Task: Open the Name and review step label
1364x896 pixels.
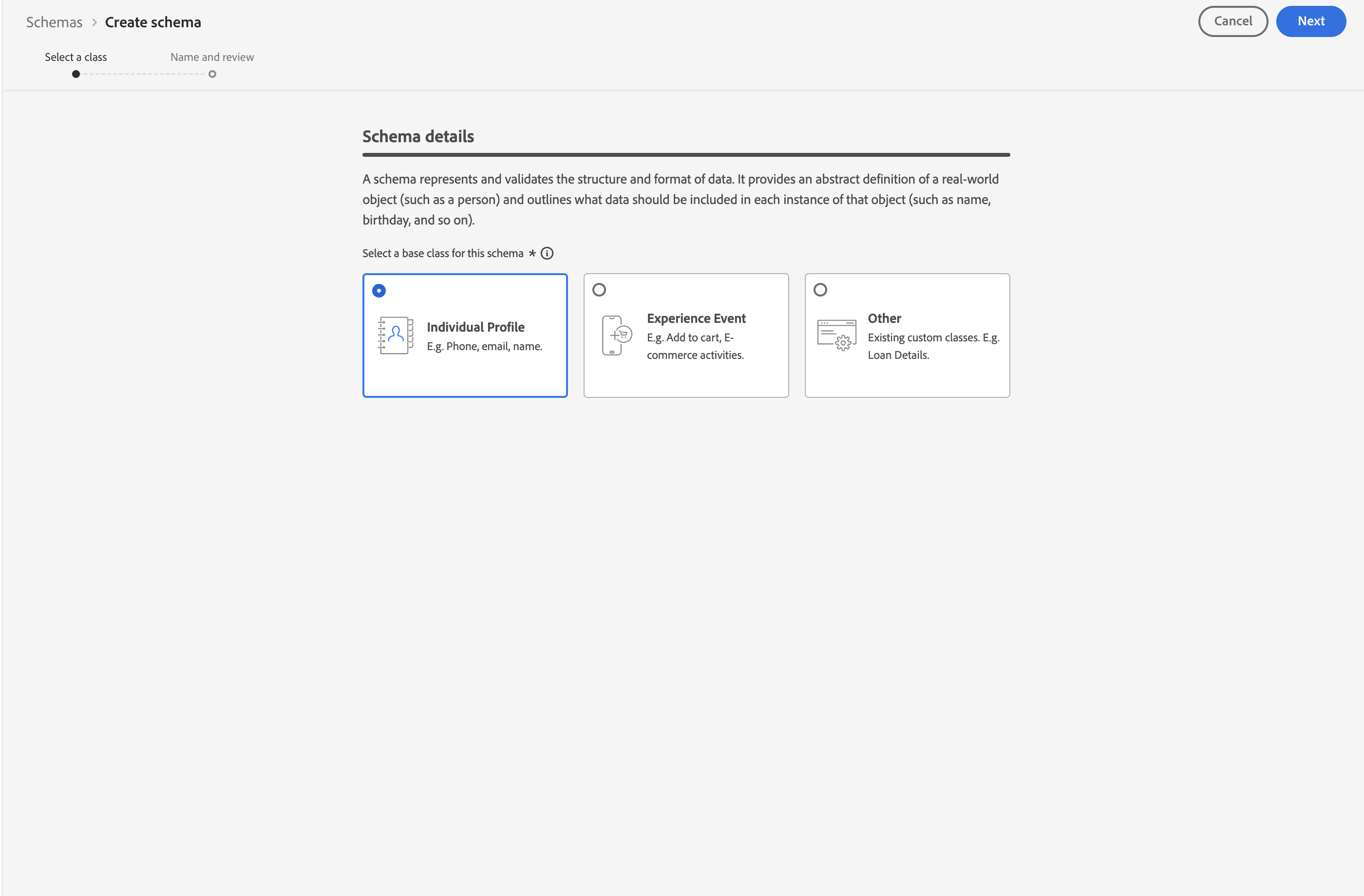Action: point(212,56)
